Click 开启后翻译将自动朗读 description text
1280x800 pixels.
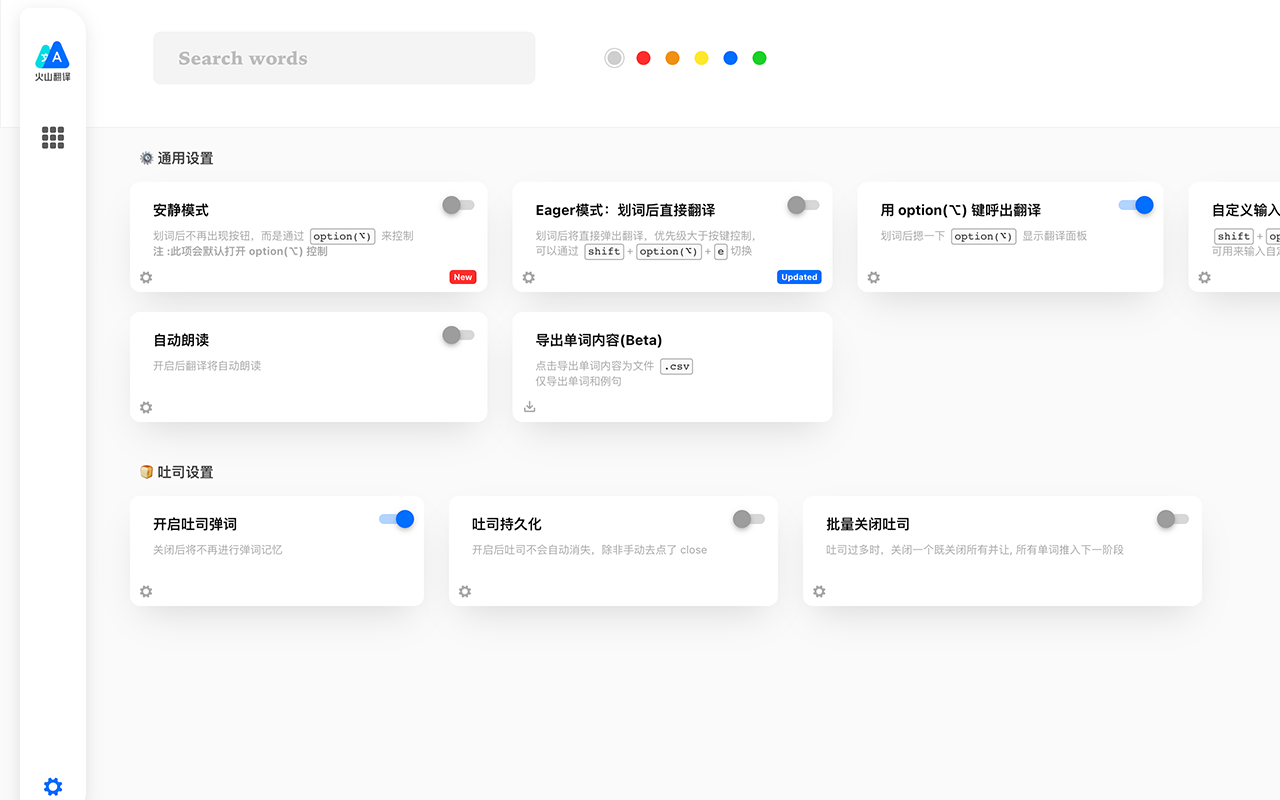coord(207,366)
